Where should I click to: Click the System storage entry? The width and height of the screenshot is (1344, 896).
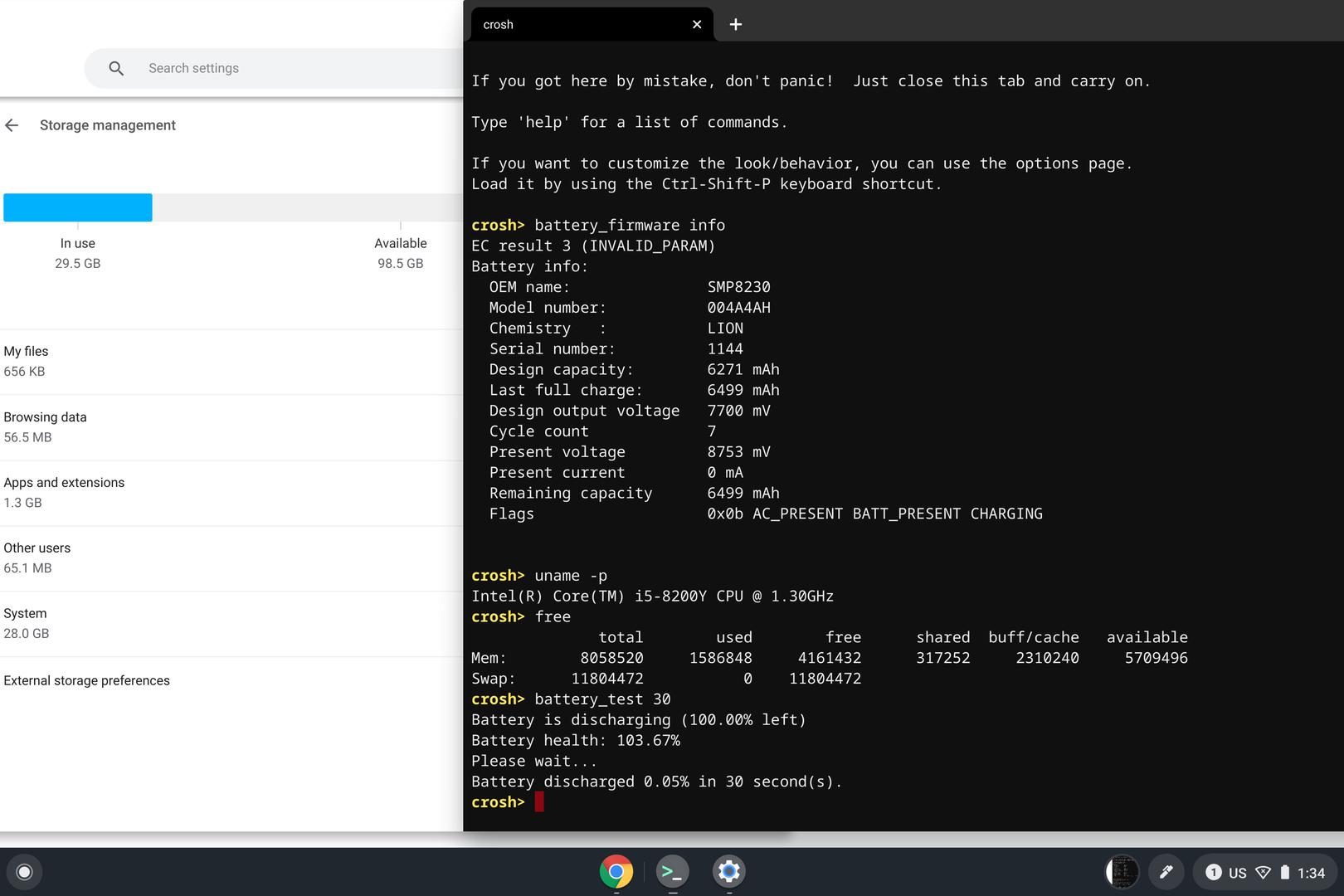click(231, 624)
